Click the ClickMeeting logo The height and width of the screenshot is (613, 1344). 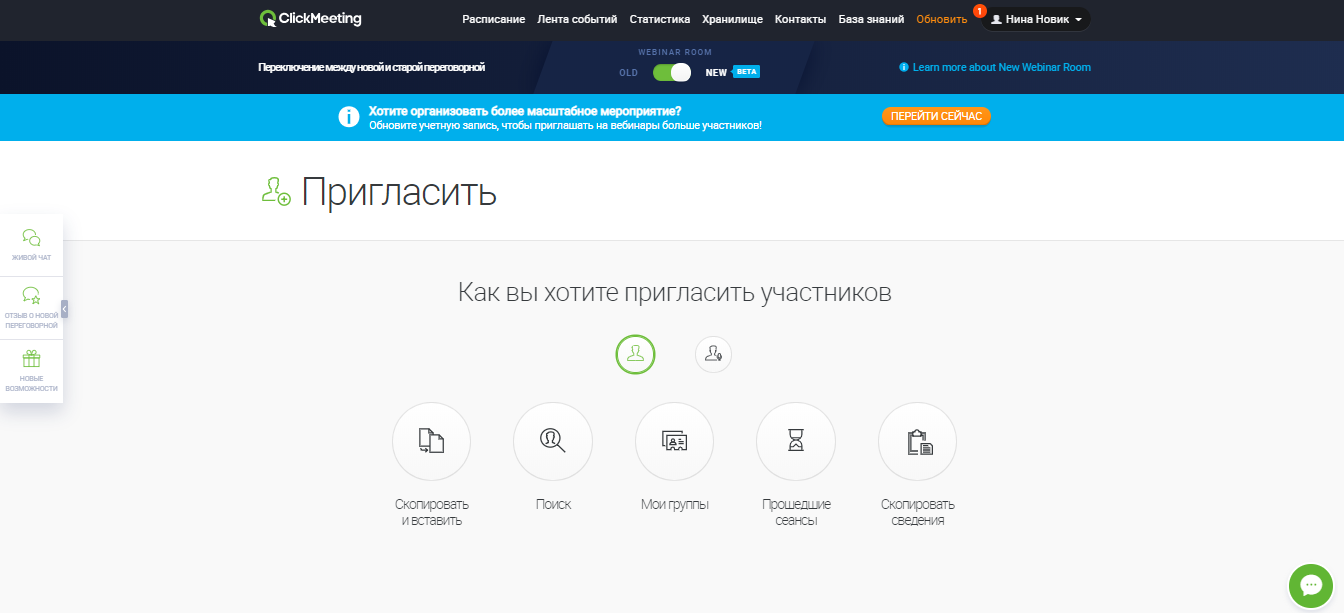point(311,18)
